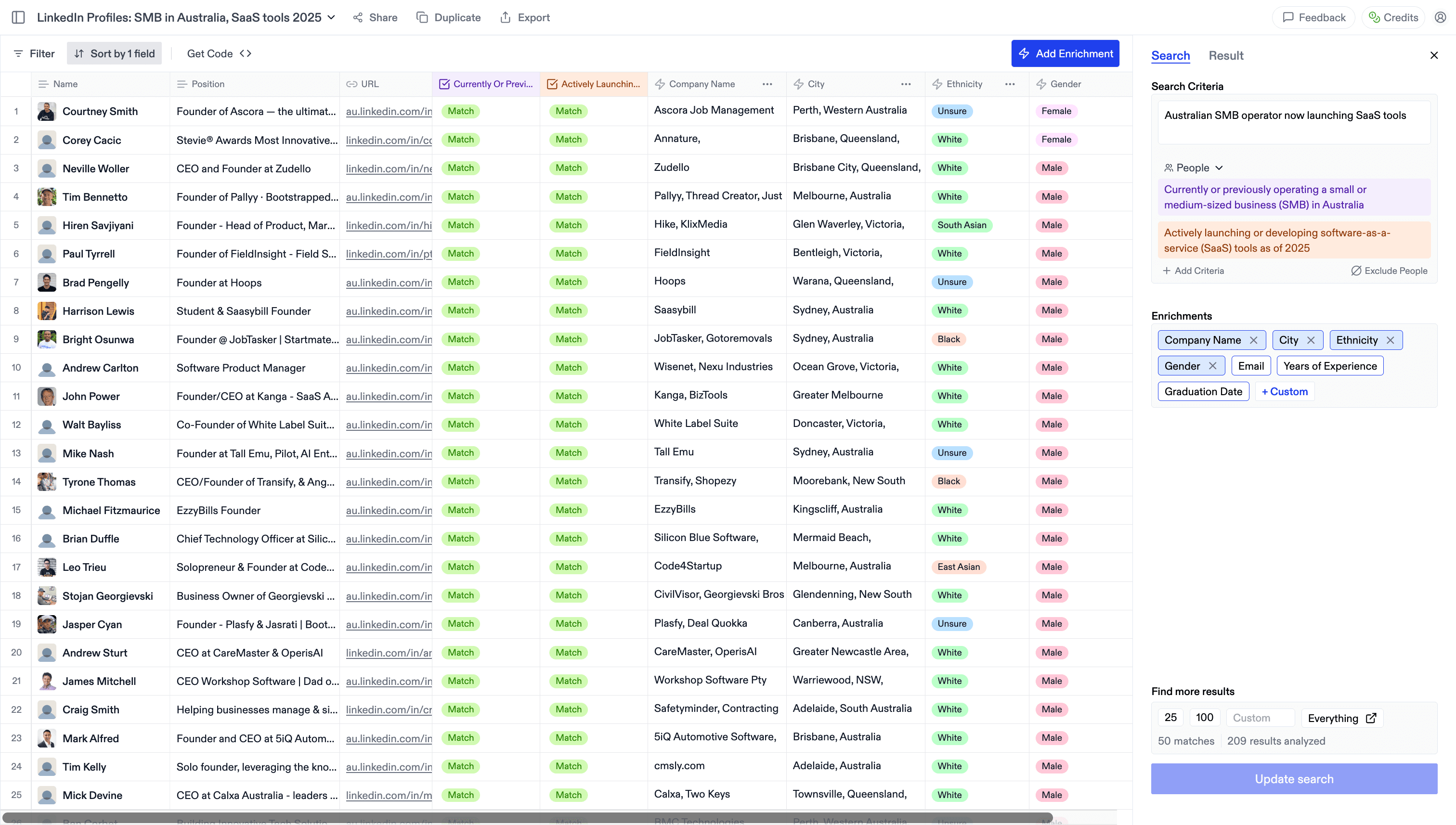Open the user account icon
This screenshot has height=825, width=1456.
(x=1440, y=17)
